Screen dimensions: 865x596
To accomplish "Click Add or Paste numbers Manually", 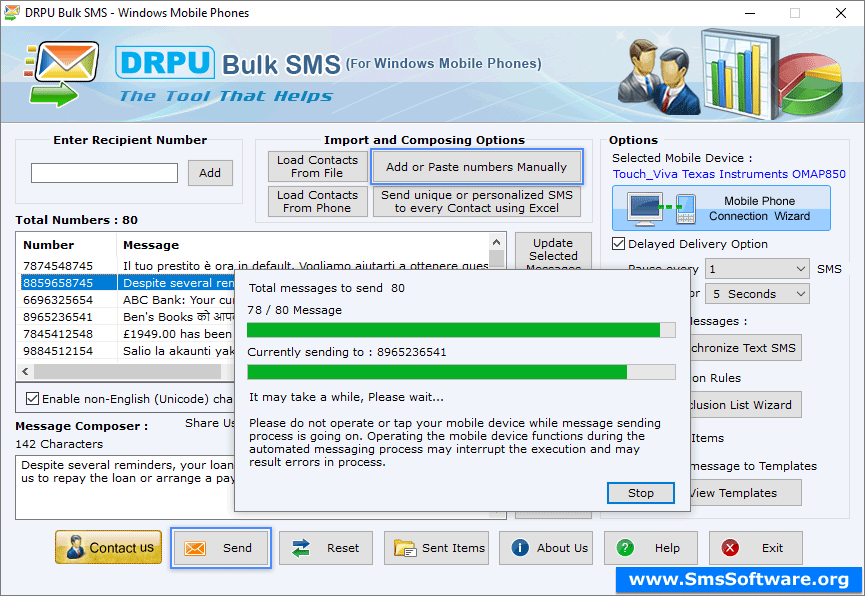I will click(x=477, y=167).
